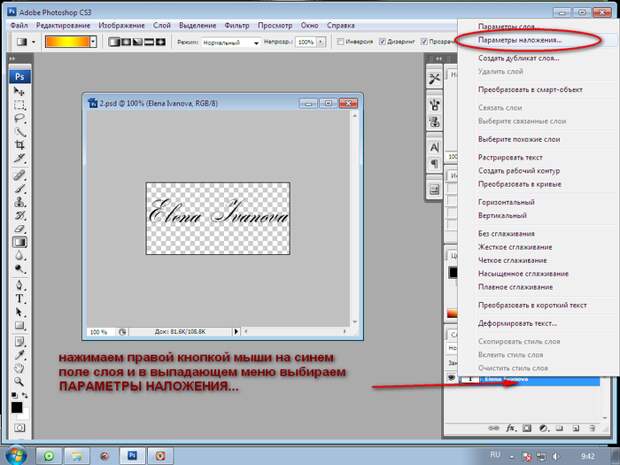This screenshot has width=620, height=465.
Task: Select the Healing Brush tool
Action: (19, 175)
